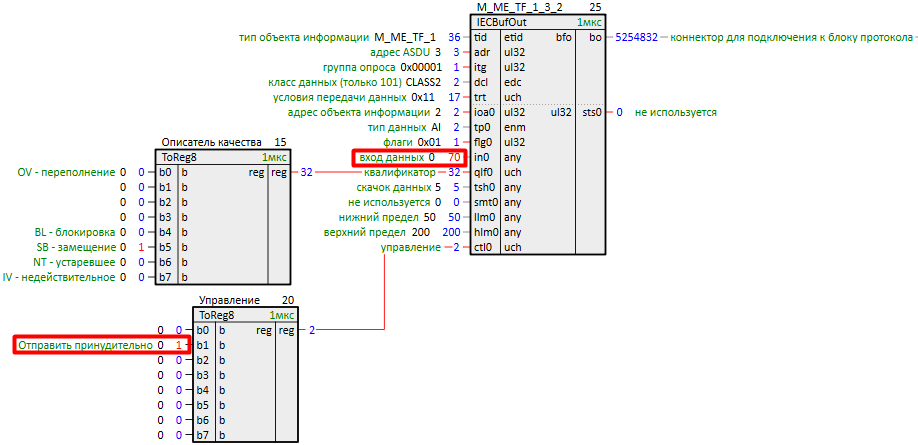Select the IECBufOut block header

coord(538,22)
